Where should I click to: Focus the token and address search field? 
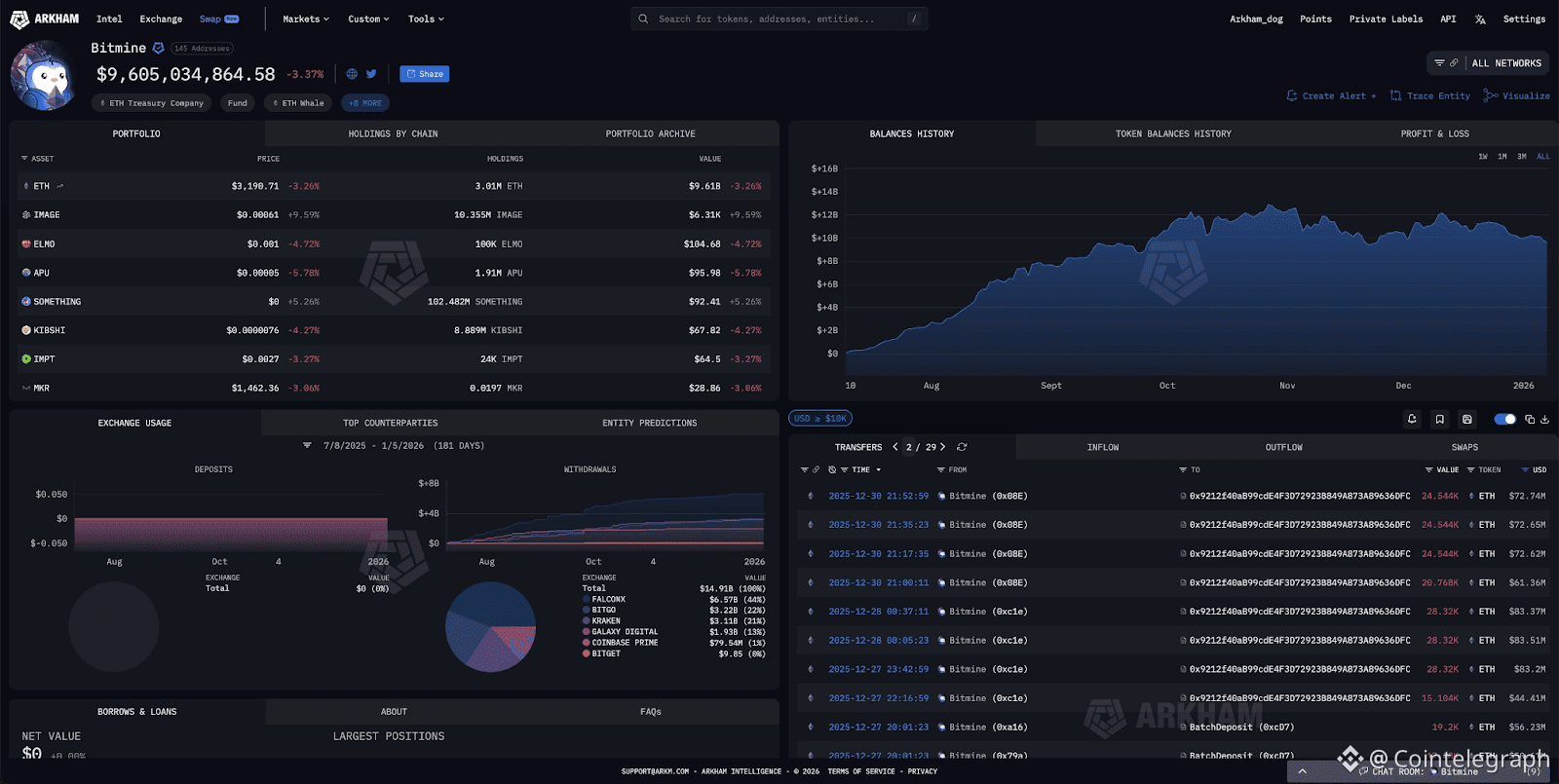(779, 19)
